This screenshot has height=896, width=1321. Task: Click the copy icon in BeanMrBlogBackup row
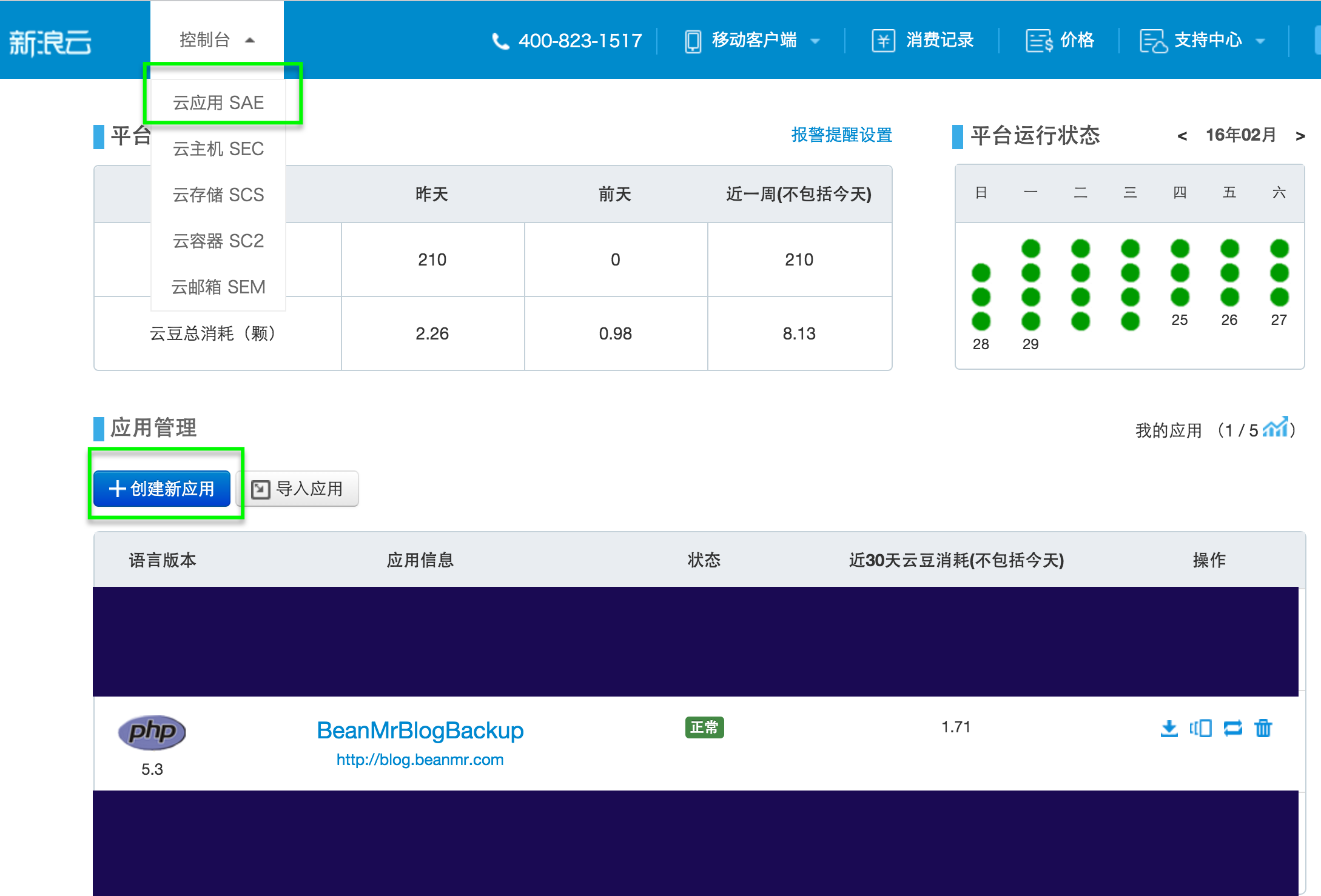tap(1200, 728)
